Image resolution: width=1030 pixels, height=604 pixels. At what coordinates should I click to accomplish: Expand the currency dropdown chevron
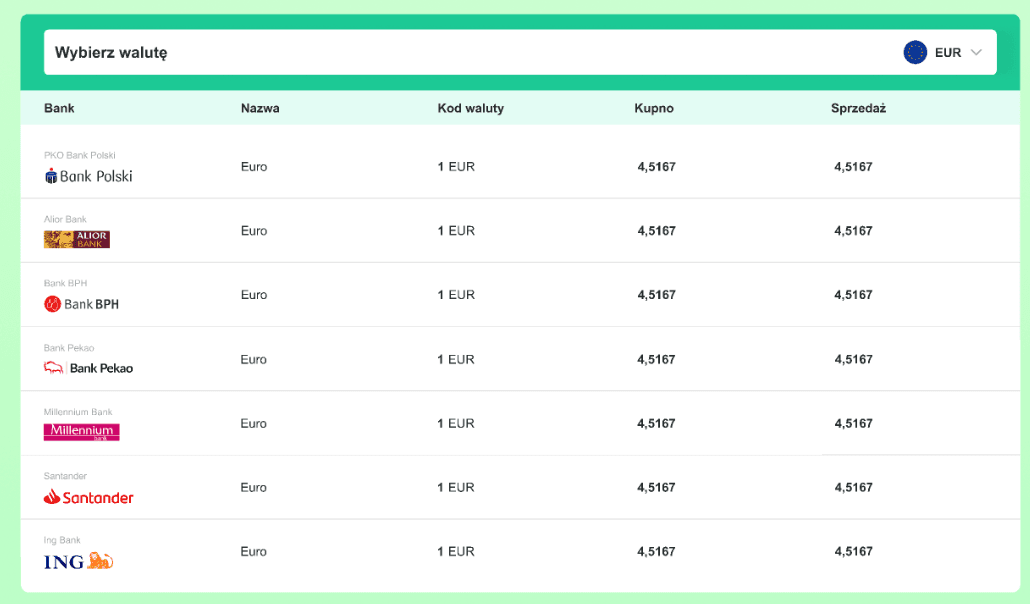coord(976,53)
